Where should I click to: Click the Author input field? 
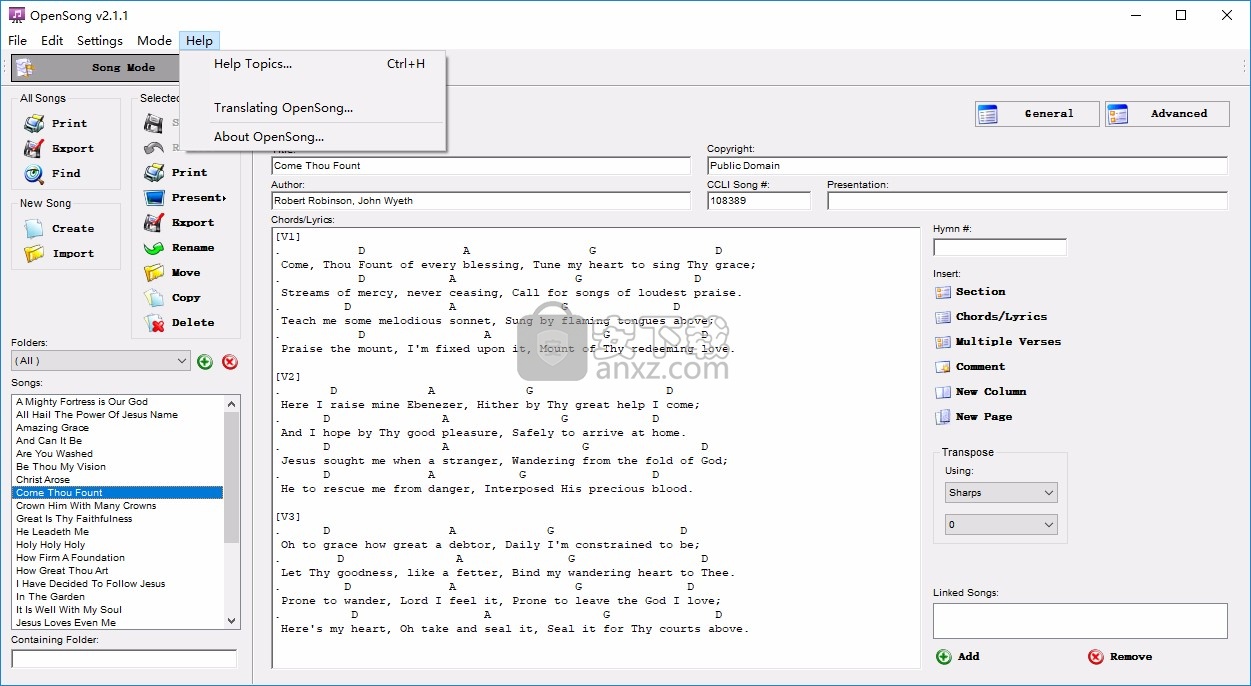pos(481,201)
